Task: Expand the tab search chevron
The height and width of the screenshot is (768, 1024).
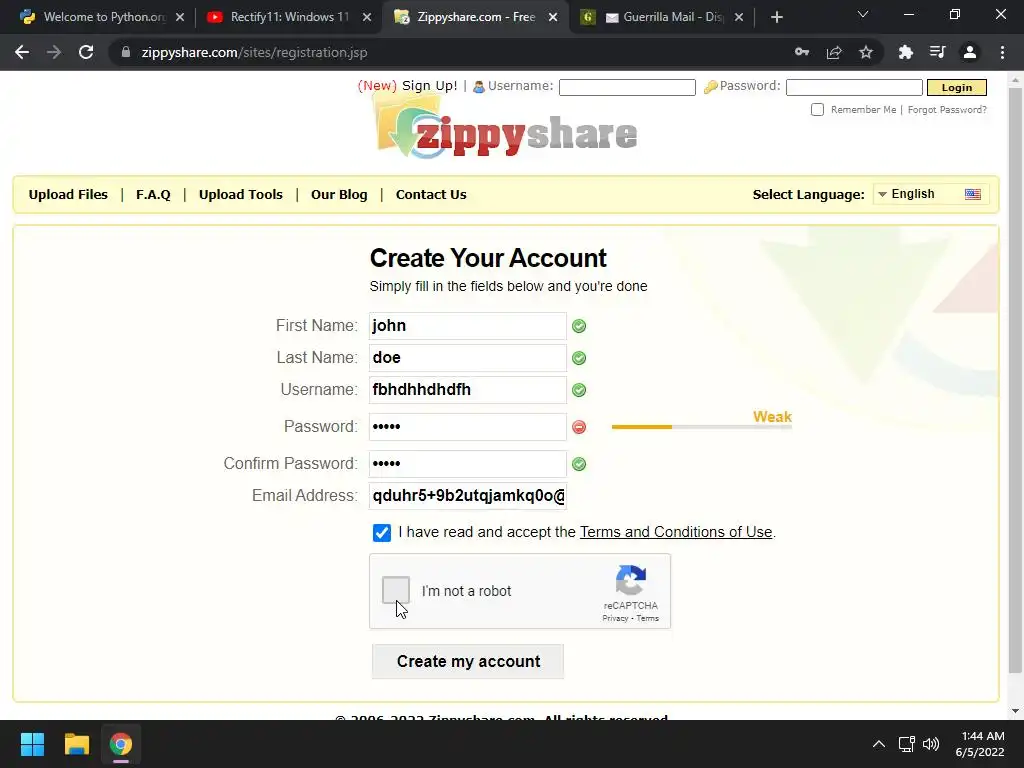Action: 863,14
